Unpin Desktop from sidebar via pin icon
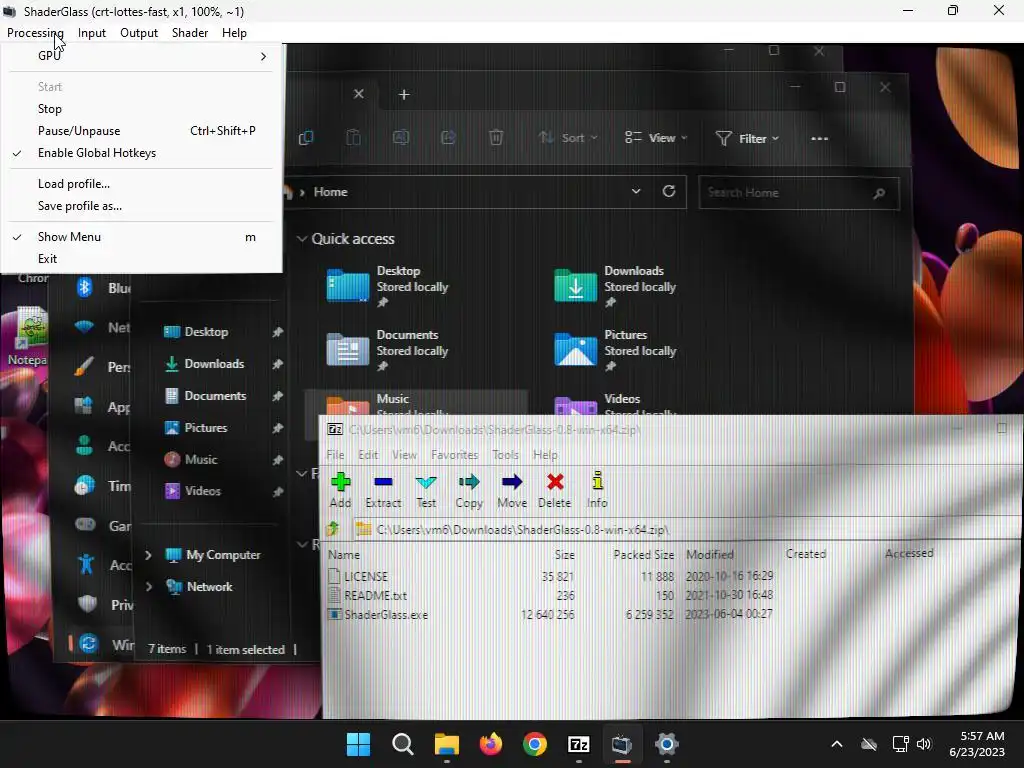The image size is (1024, 768). tap(278, 332)
